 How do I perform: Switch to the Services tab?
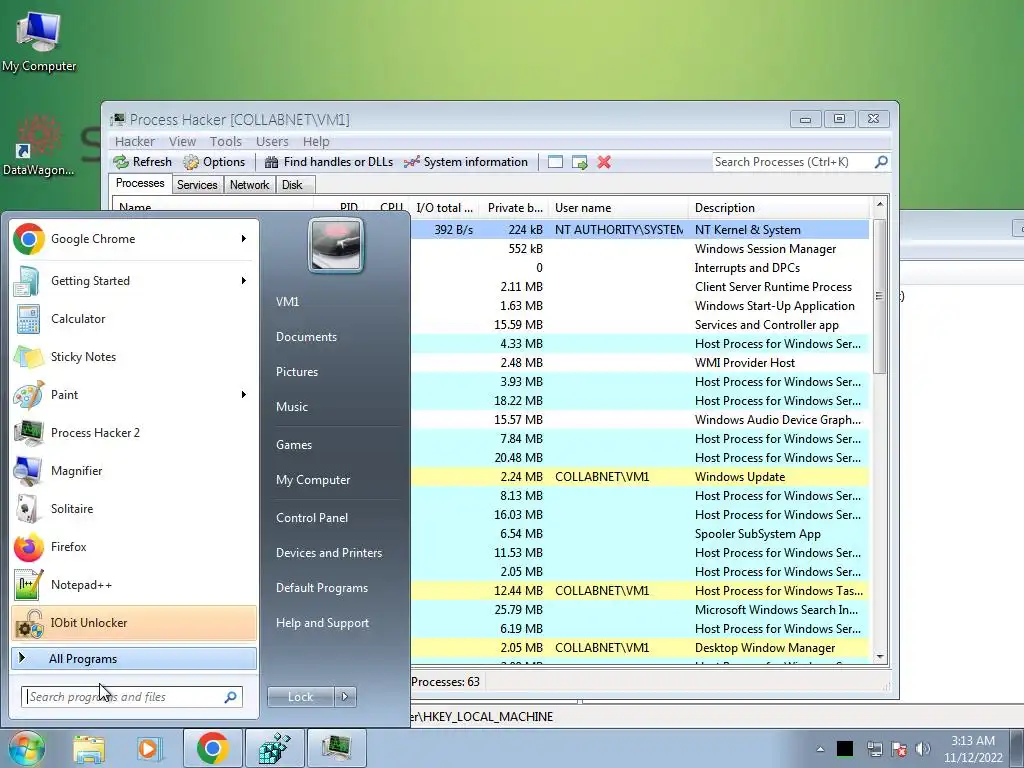197,185
